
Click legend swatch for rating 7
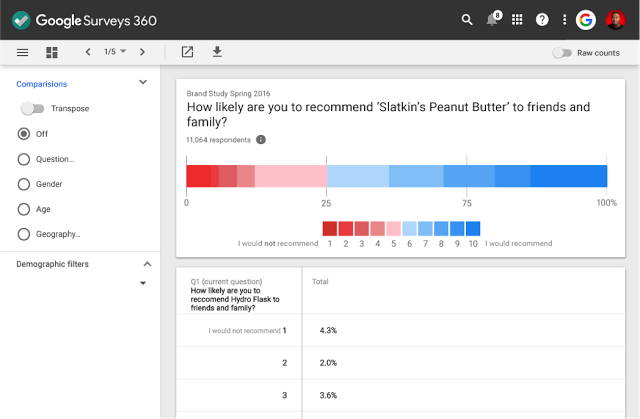click(425, 228)
